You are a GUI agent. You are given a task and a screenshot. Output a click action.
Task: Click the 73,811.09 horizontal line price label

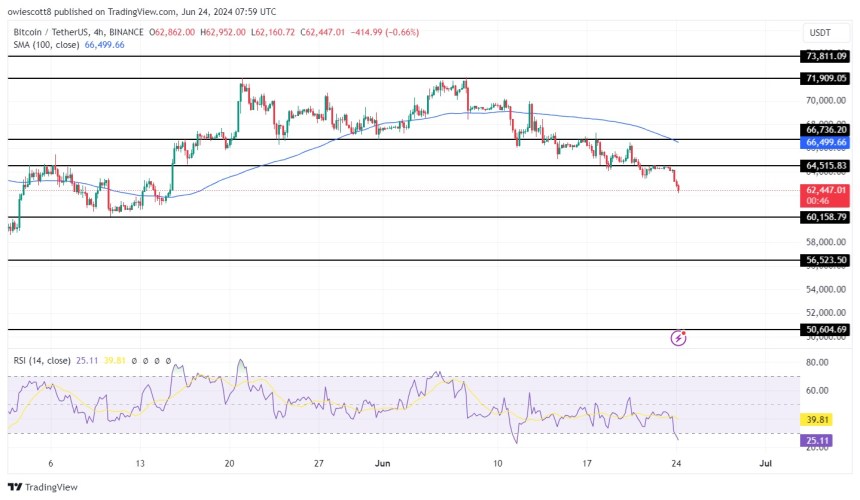[x=825, y=56]
